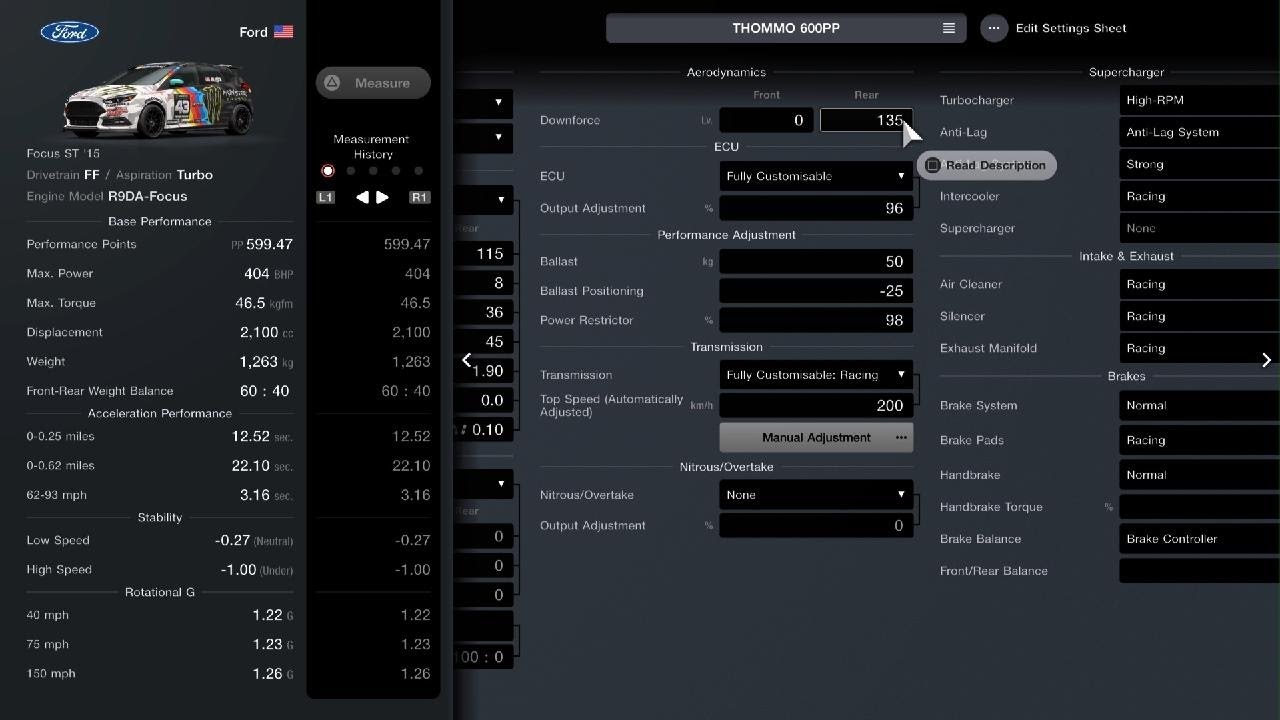Select the first measurement history dot

click(327, 171)
